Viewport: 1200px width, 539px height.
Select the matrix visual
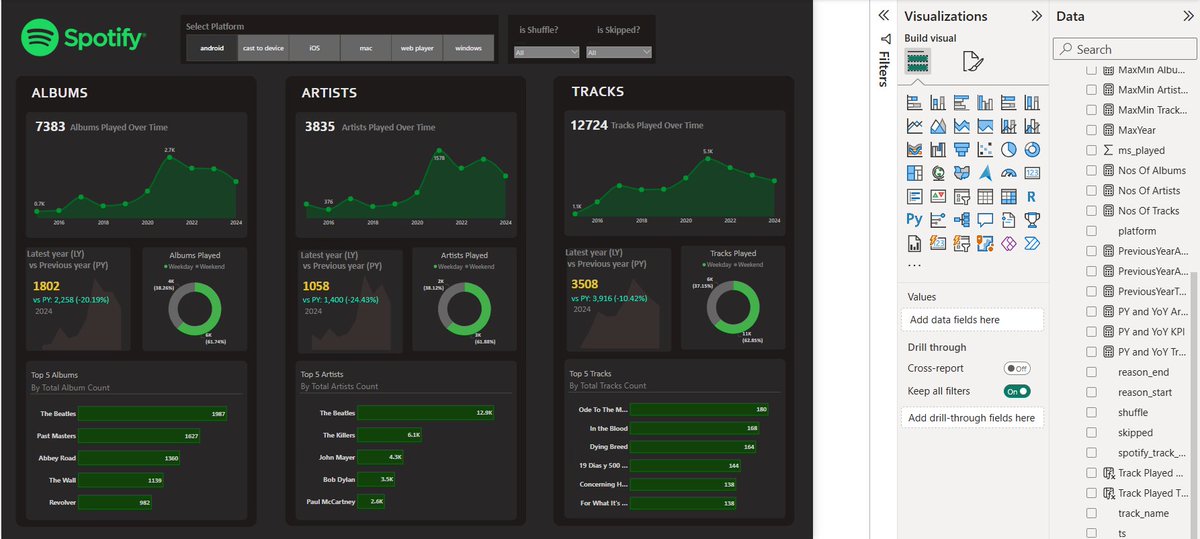pos(1009,197)
